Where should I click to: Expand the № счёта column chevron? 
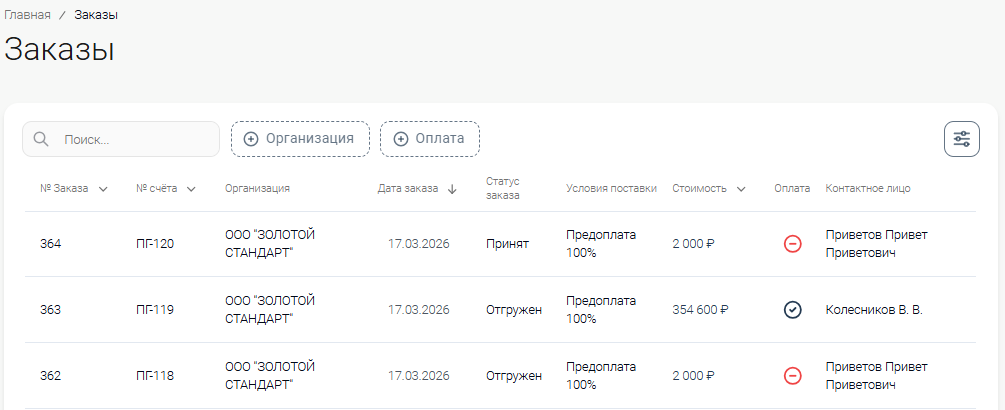point(191,189)
